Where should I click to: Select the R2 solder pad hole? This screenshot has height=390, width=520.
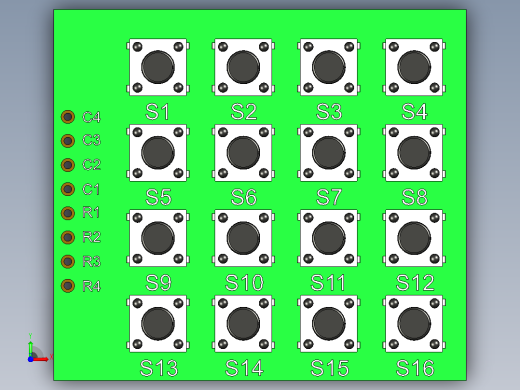tap(68, 237)
